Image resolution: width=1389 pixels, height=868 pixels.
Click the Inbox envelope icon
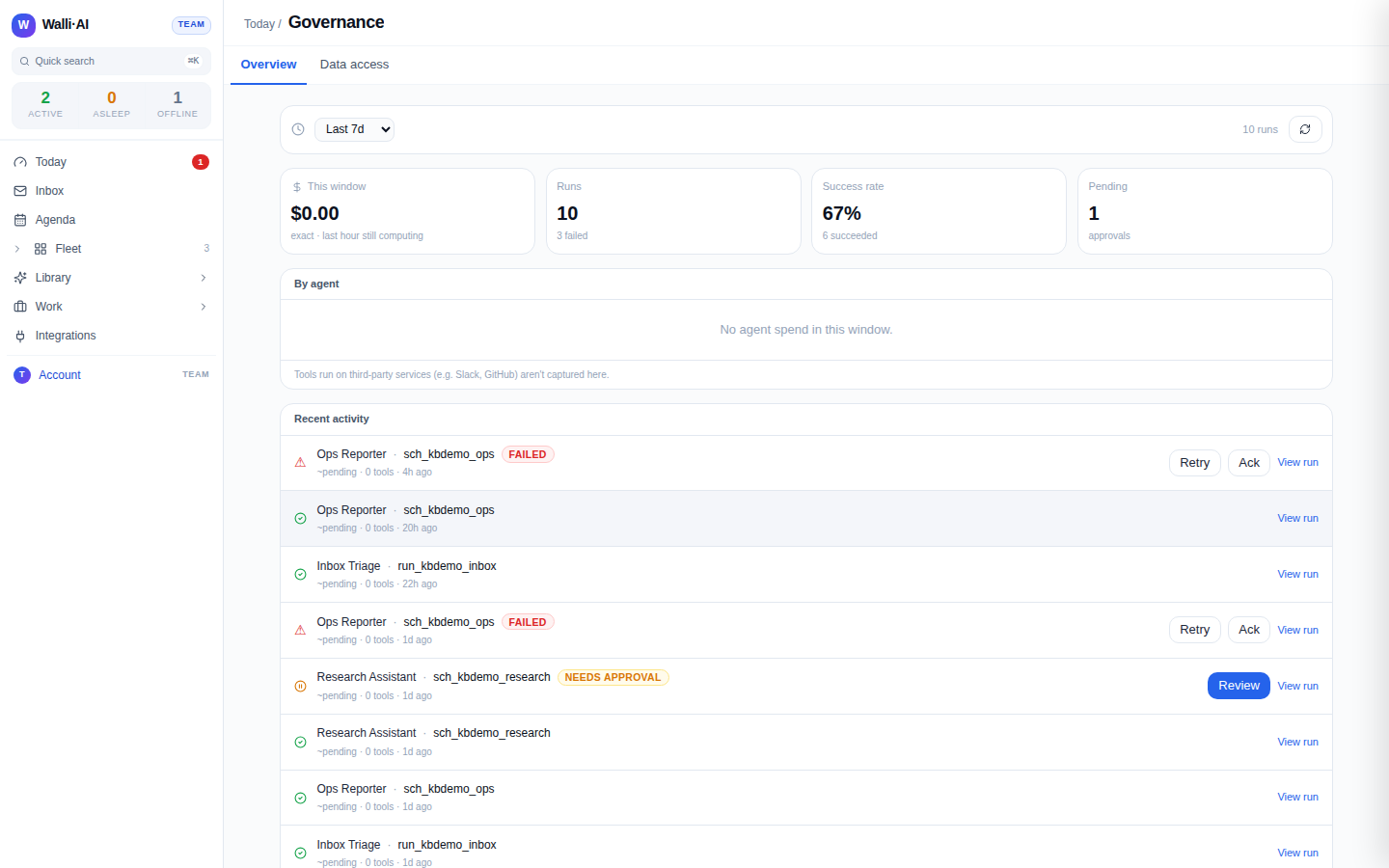click(x=20, y=191)
